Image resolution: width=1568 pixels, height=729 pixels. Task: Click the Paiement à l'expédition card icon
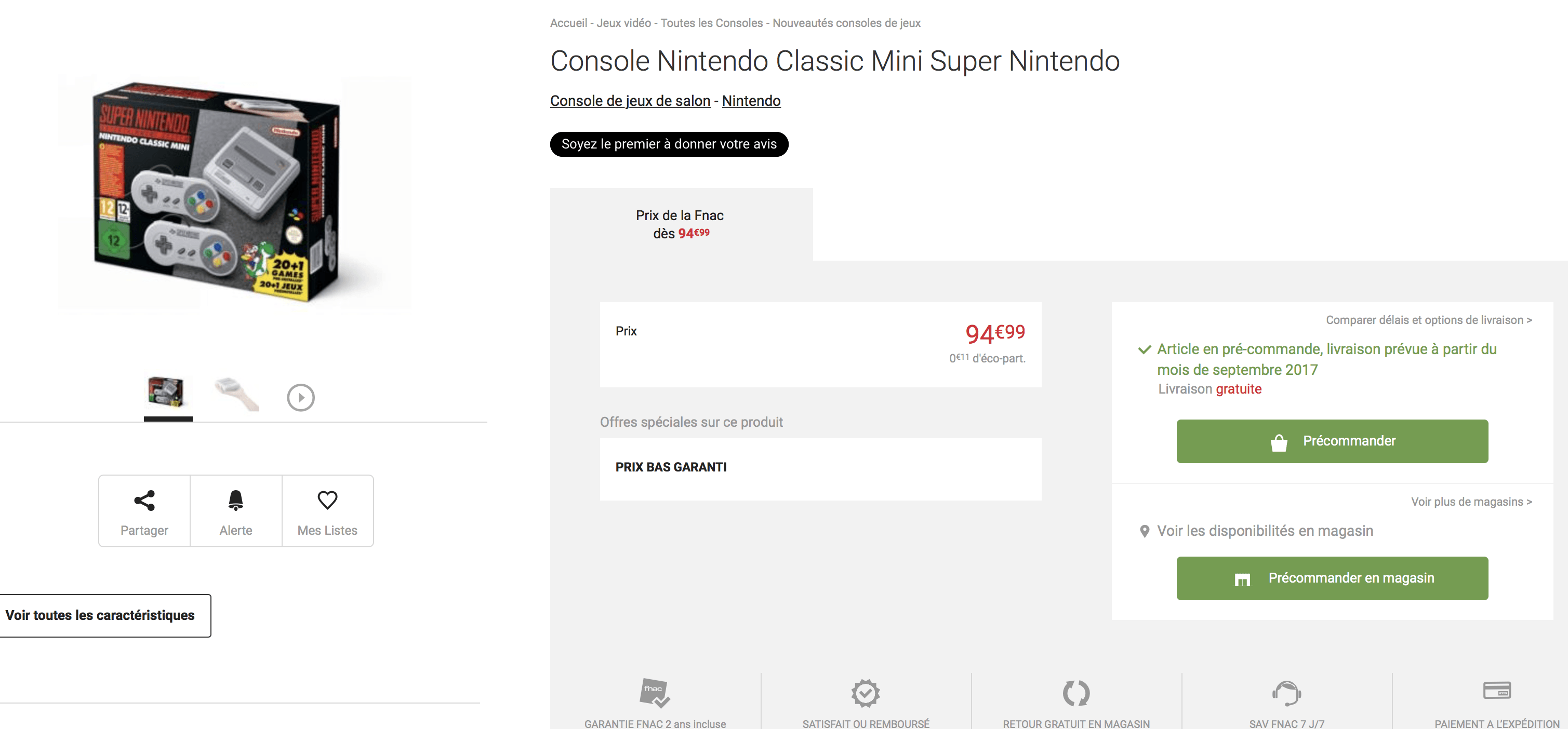coord(1497,691)
